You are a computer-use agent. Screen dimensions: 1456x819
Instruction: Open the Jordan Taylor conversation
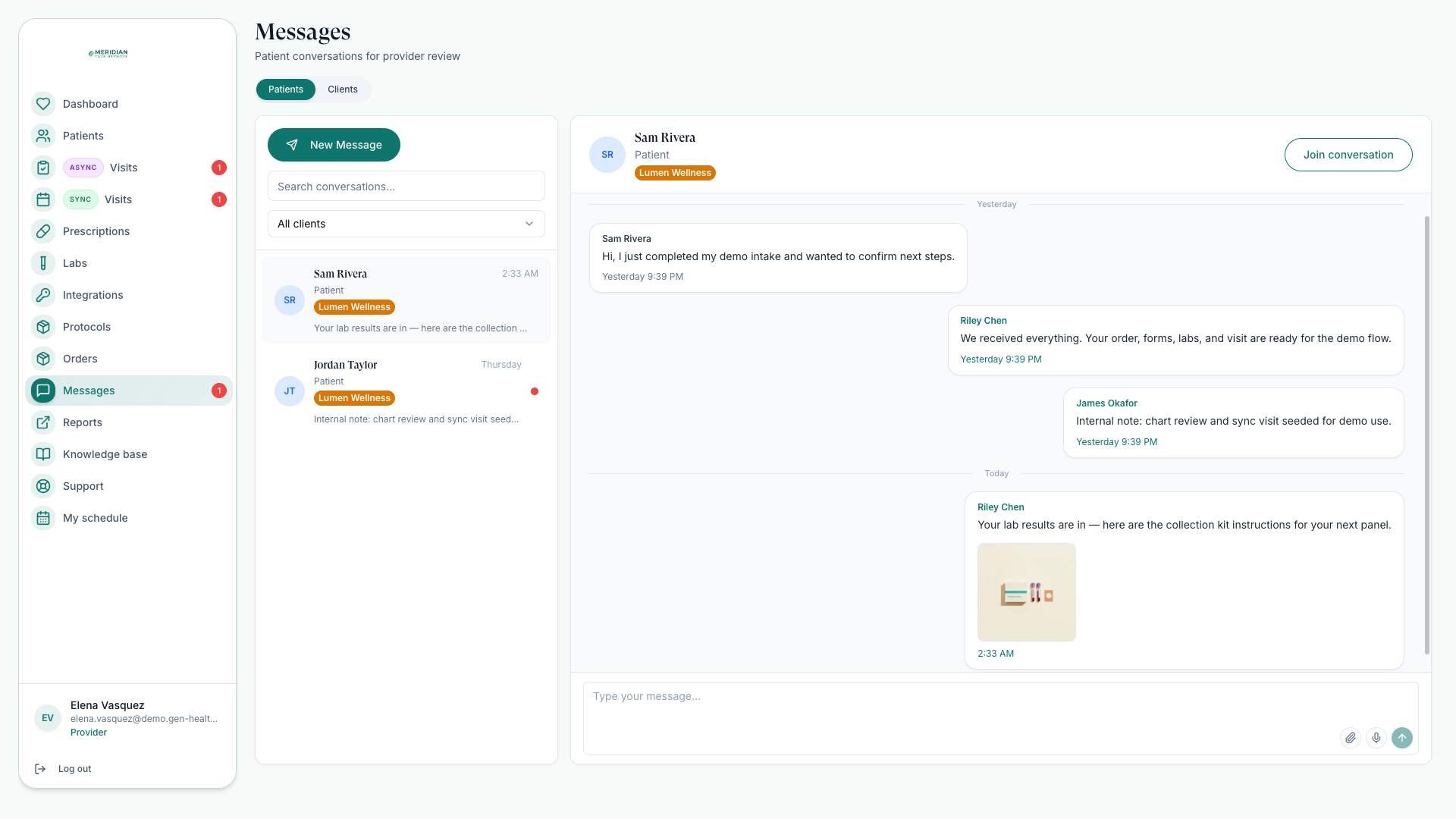click(x=406, y=391)
